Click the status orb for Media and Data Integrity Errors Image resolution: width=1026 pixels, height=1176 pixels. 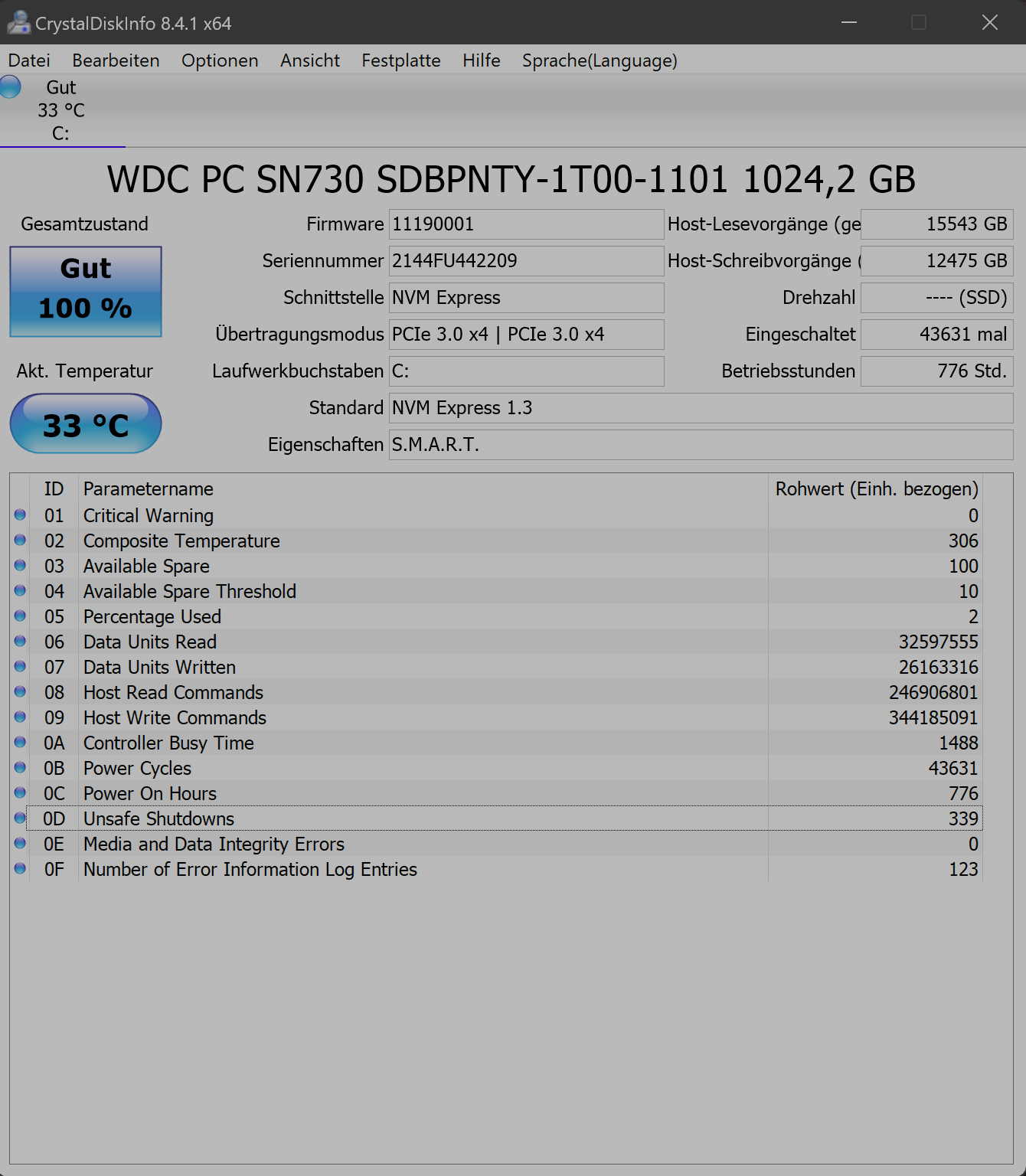click(x=20, y=843)
